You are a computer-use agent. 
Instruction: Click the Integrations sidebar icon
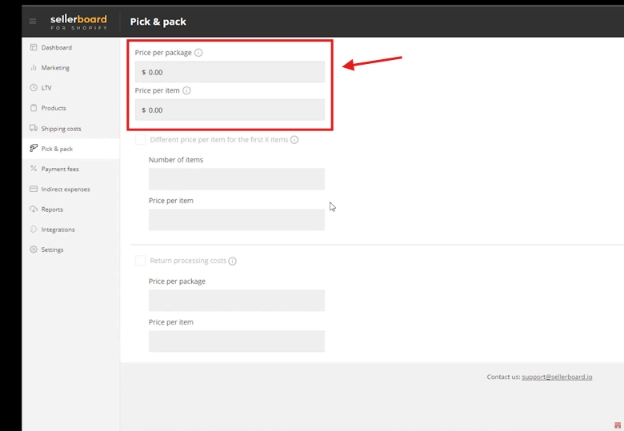coord(34,230)
